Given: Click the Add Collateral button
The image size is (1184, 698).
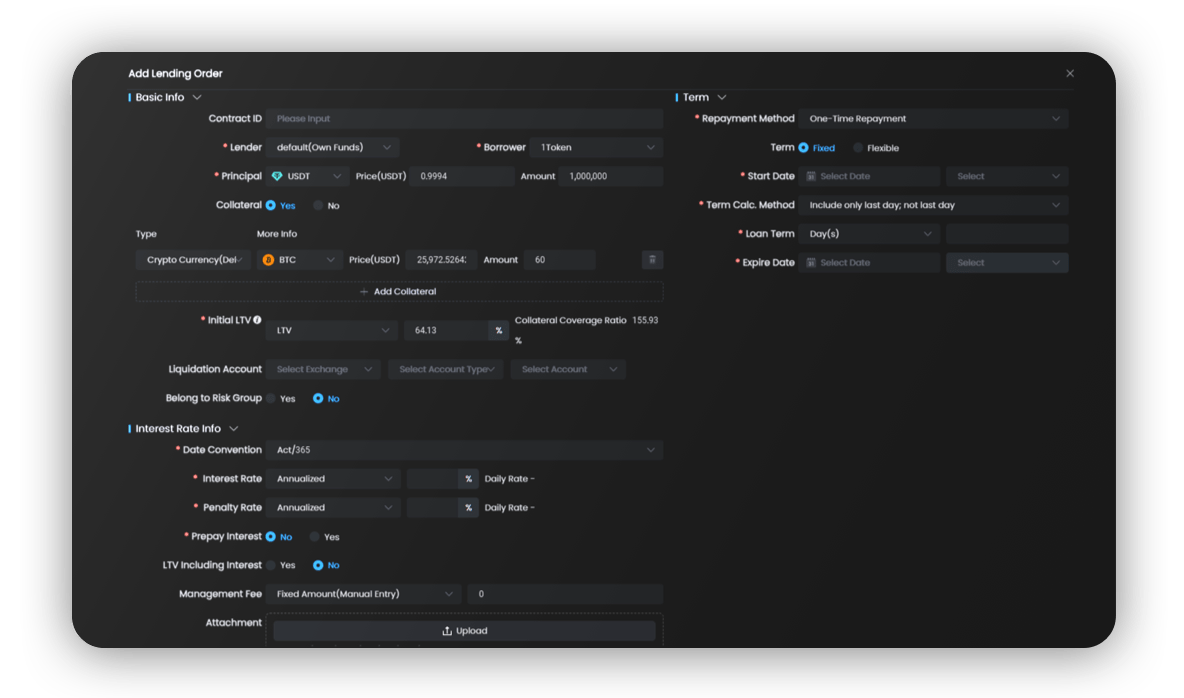Looking at the screenshot, I should pos(399,292).
